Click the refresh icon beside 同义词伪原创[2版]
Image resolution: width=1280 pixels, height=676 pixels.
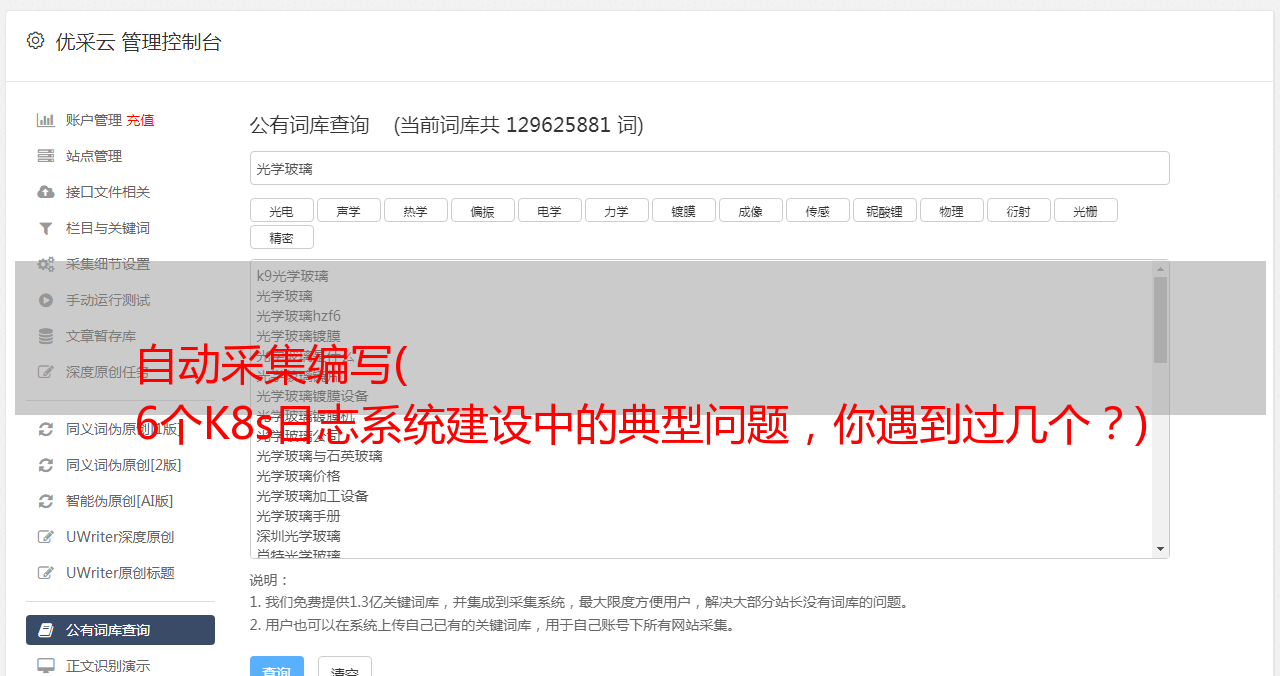coord(46,465)
